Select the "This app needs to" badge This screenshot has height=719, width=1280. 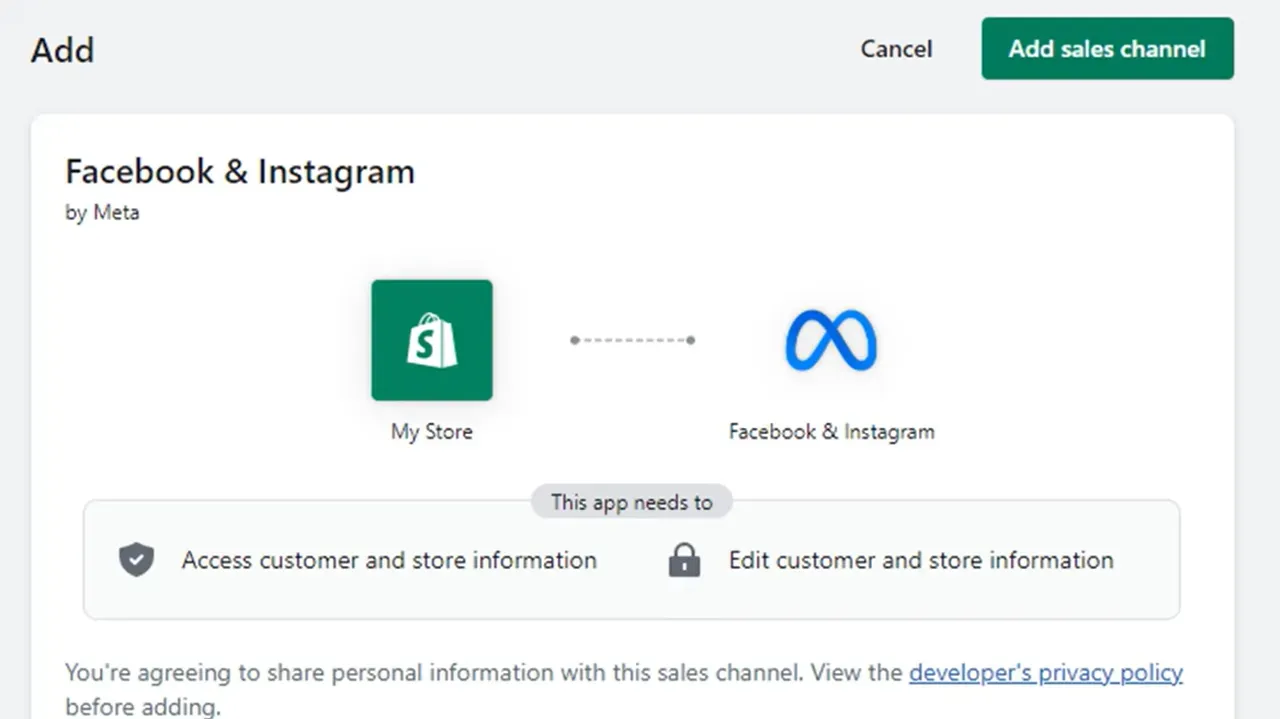[x=631, y=502]
